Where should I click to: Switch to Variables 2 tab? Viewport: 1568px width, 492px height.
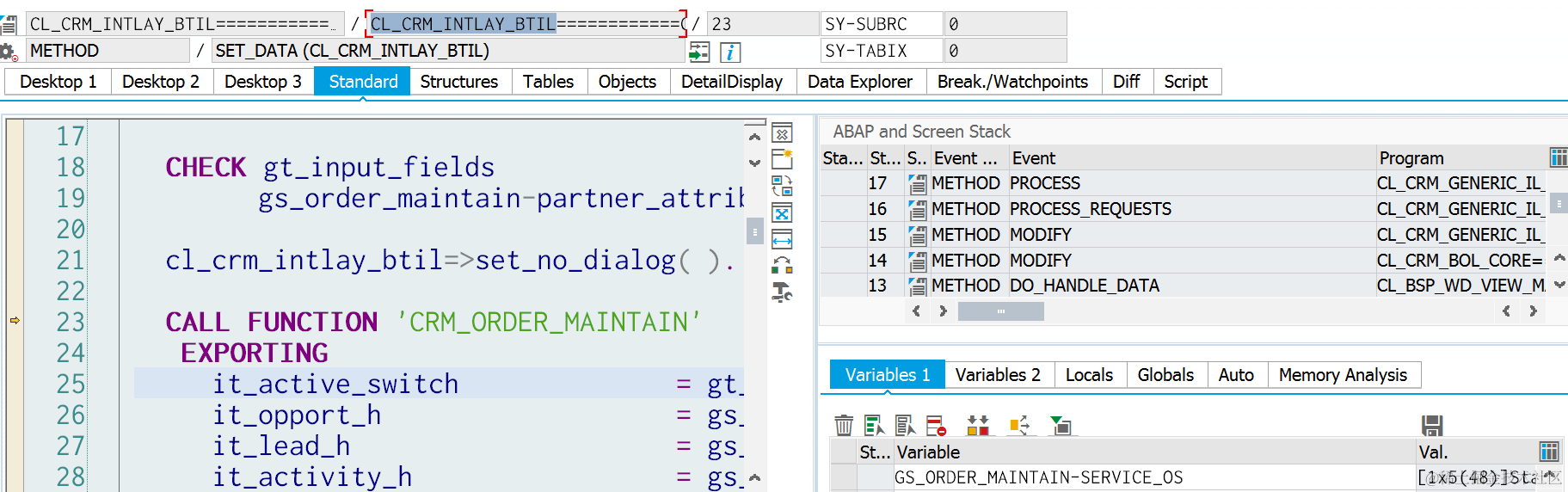998,375
